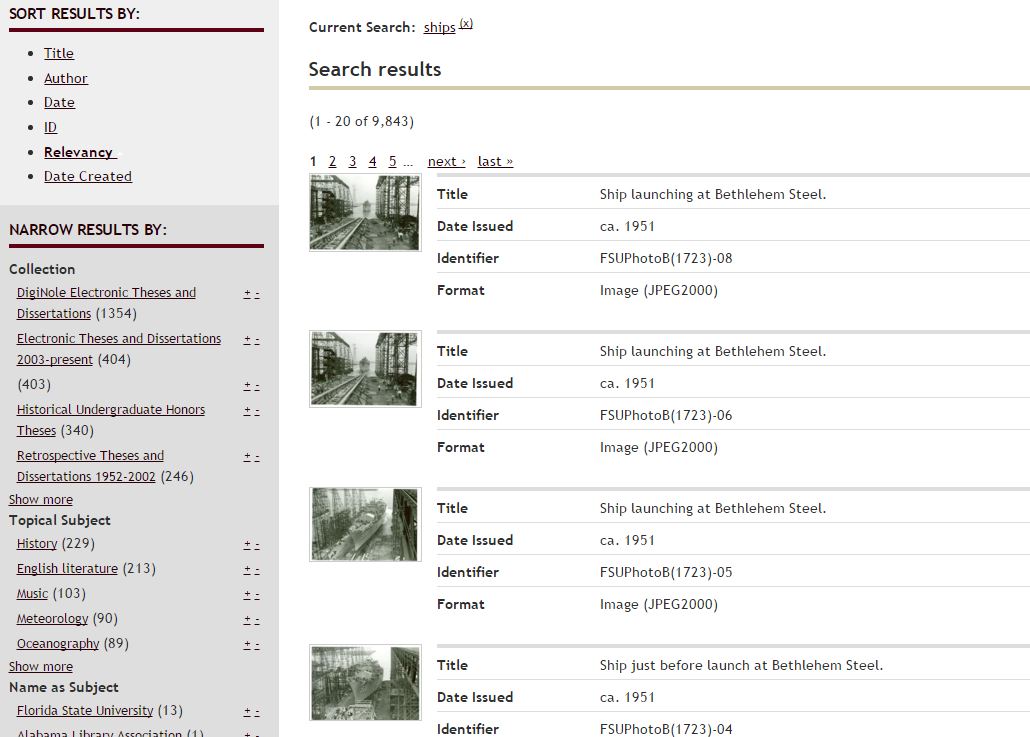Click plus next to Meteorology subject
Screen dimensions: 1030x737
coord(247,620)
